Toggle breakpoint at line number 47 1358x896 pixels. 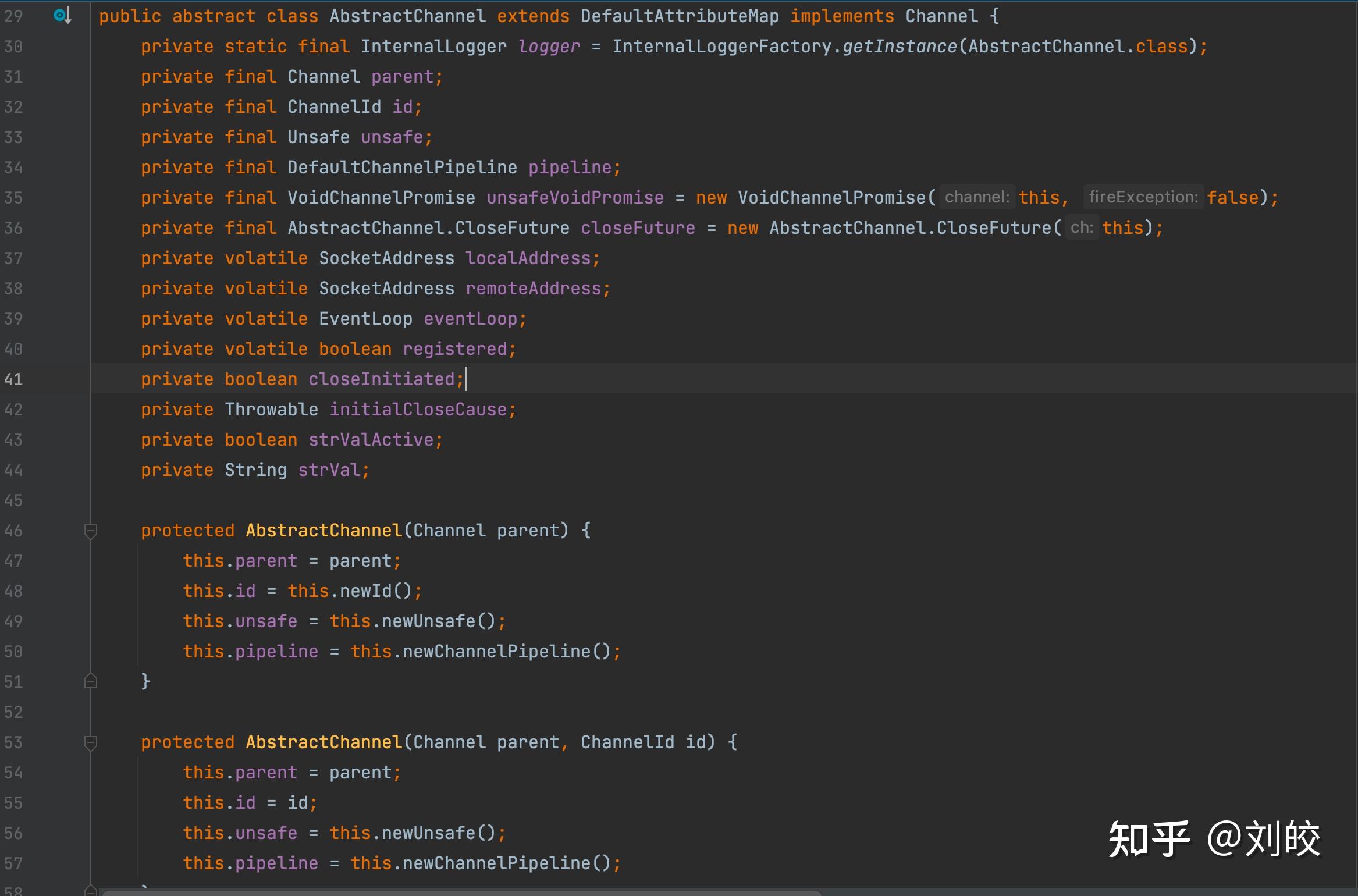pyautogui.click(x=13, y=561)
